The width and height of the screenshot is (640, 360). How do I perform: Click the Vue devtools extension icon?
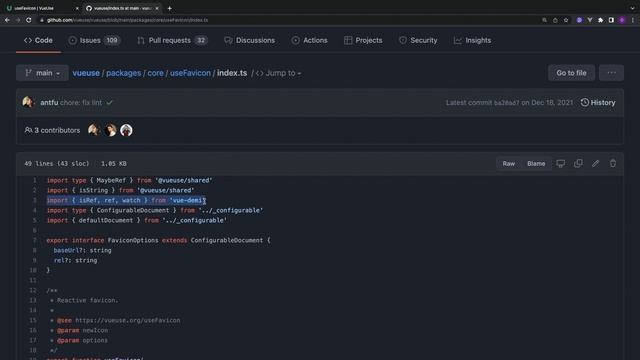[x=590, y=20]
